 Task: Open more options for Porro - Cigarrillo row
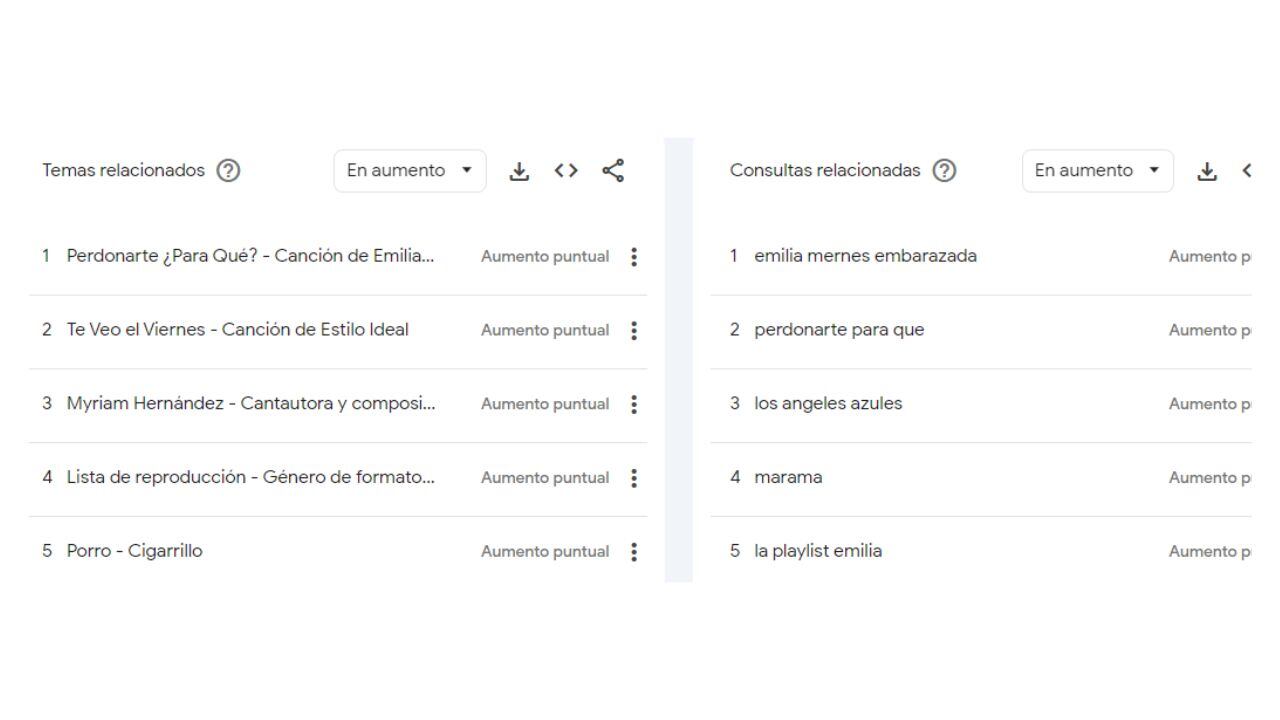634,552
